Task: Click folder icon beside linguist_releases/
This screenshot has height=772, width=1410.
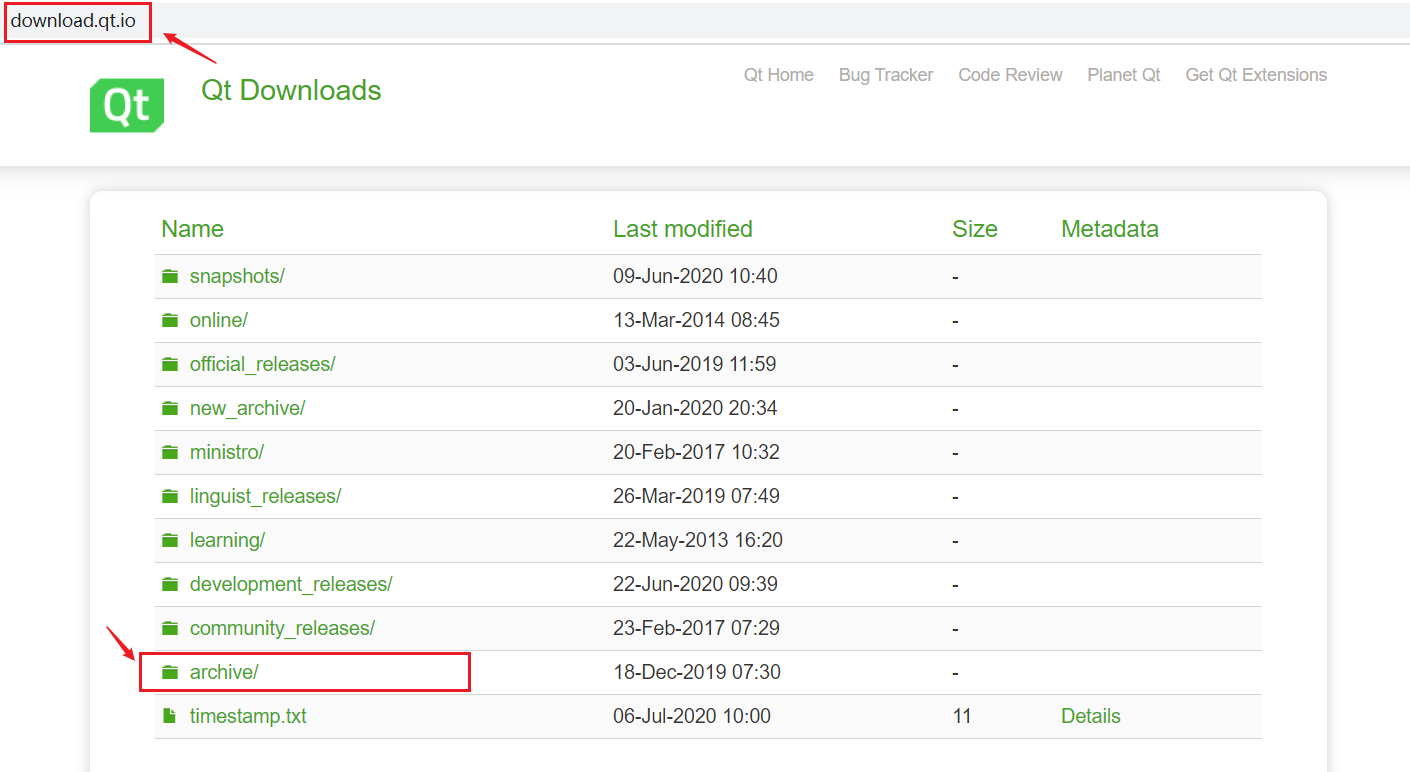Action: (170, 496)
